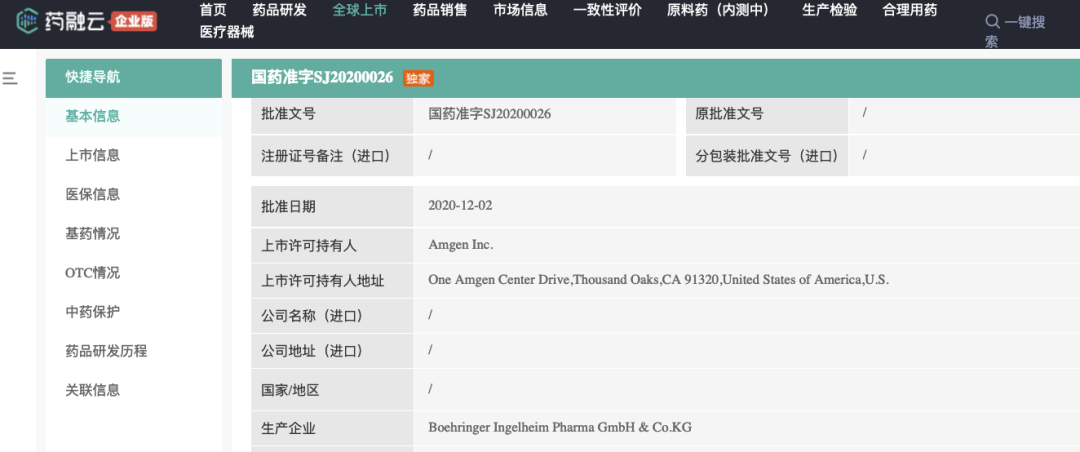Open the 医疗器械 nav menu
The image size is (1080, 452).
(x=227, y=32)
